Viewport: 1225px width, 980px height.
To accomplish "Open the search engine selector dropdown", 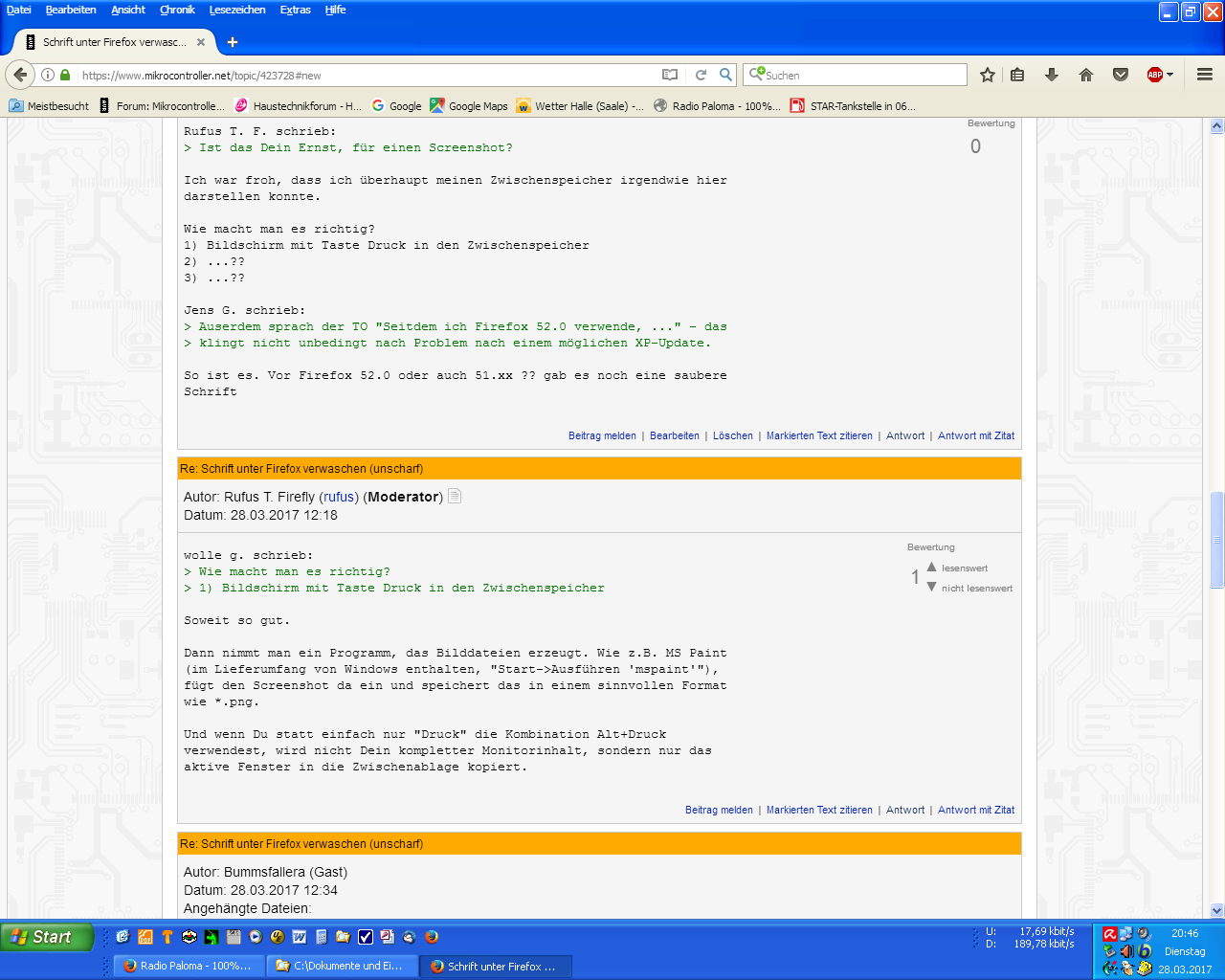I will click(756, 75).
